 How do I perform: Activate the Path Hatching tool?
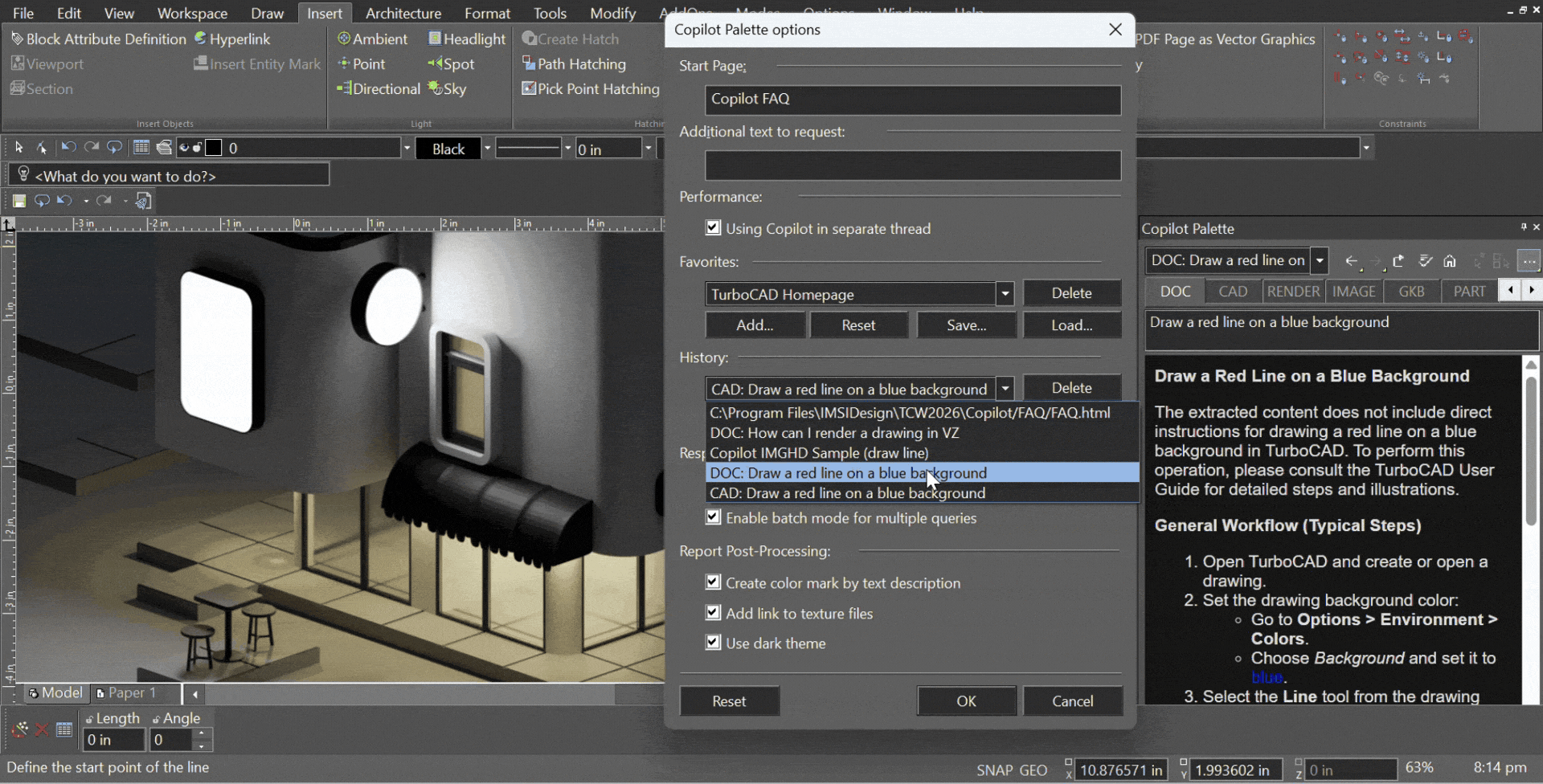(x=574, y=63)
